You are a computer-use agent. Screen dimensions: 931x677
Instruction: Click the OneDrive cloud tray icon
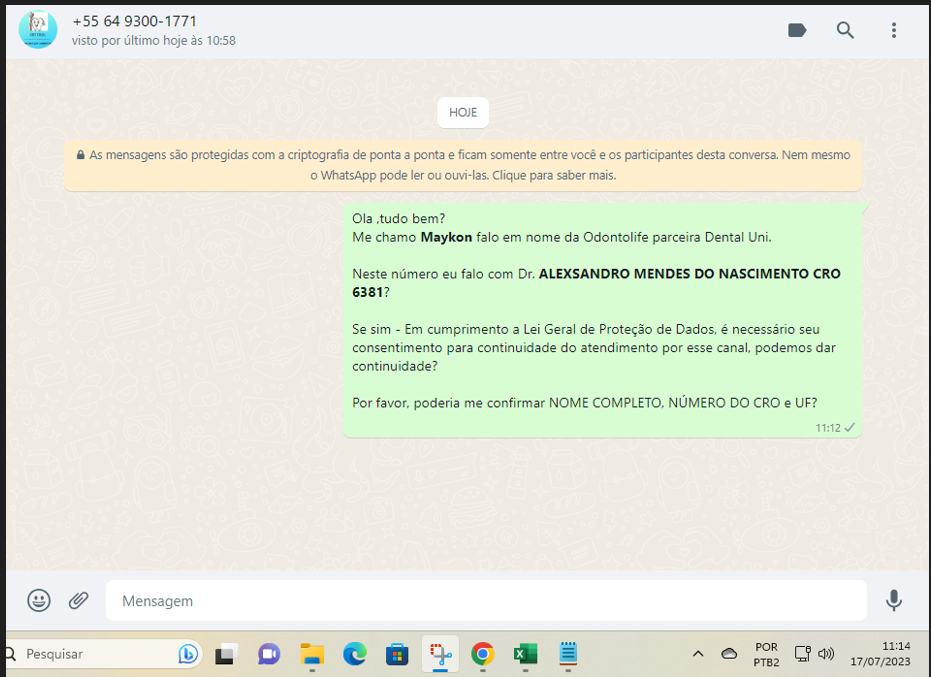729,654
